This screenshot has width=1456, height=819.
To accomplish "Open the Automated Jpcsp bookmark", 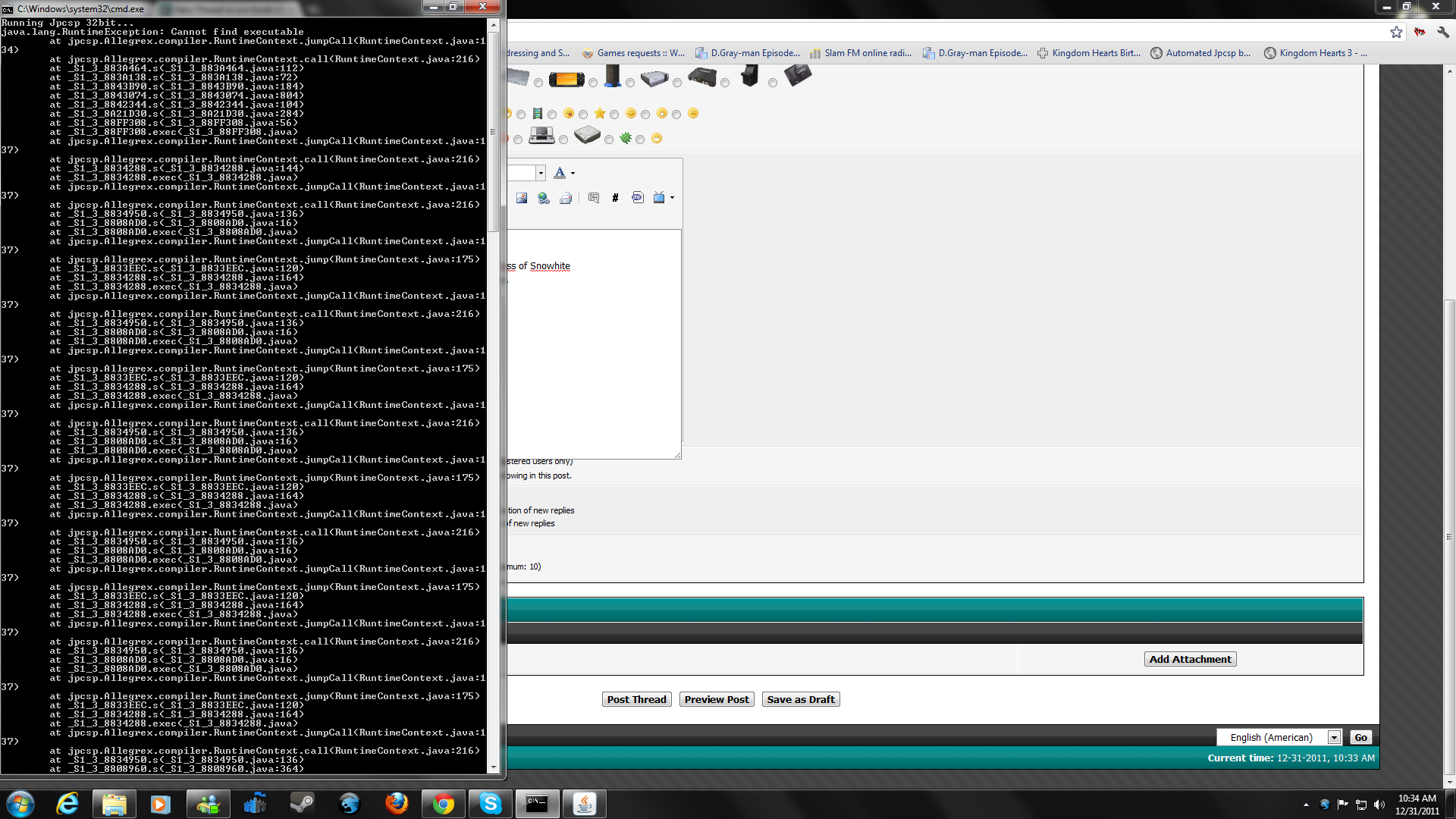I will [x=1200, y=53].
